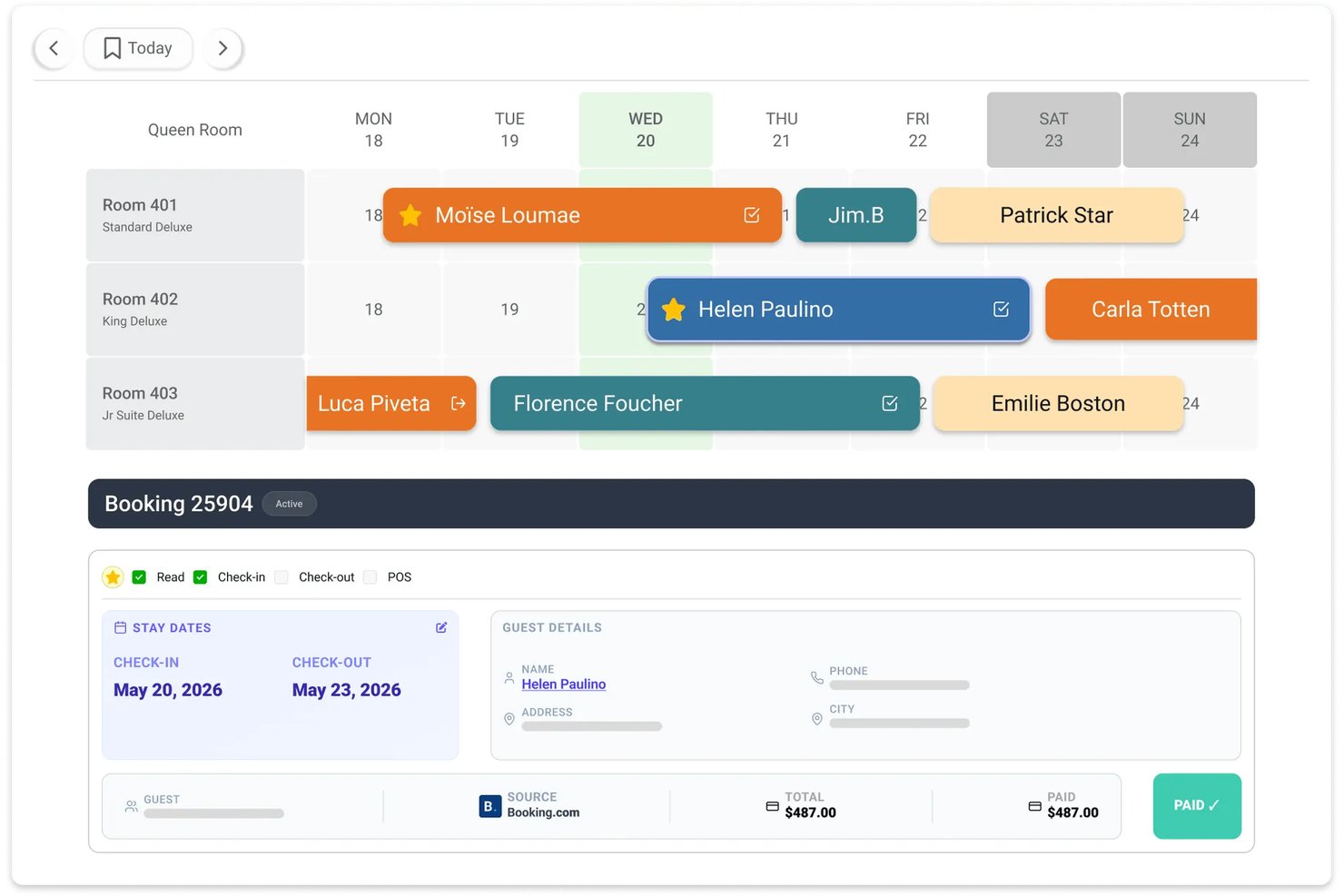Click Queen Room category label
Image resolution: width=1344 pixels, height=896 pixels.
[195, 130]
